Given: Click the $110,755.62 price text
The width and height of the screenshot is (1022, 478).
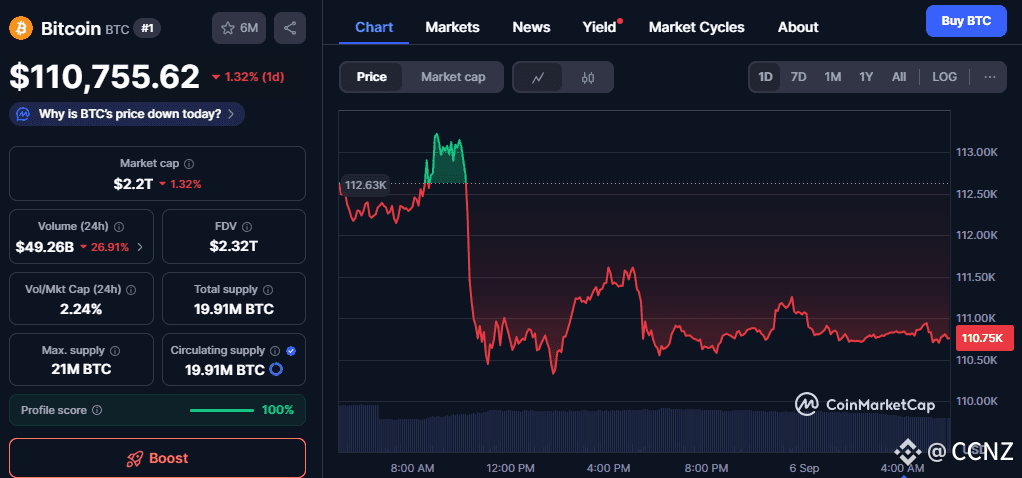Looking at the screenshot, I should point(104,77).
